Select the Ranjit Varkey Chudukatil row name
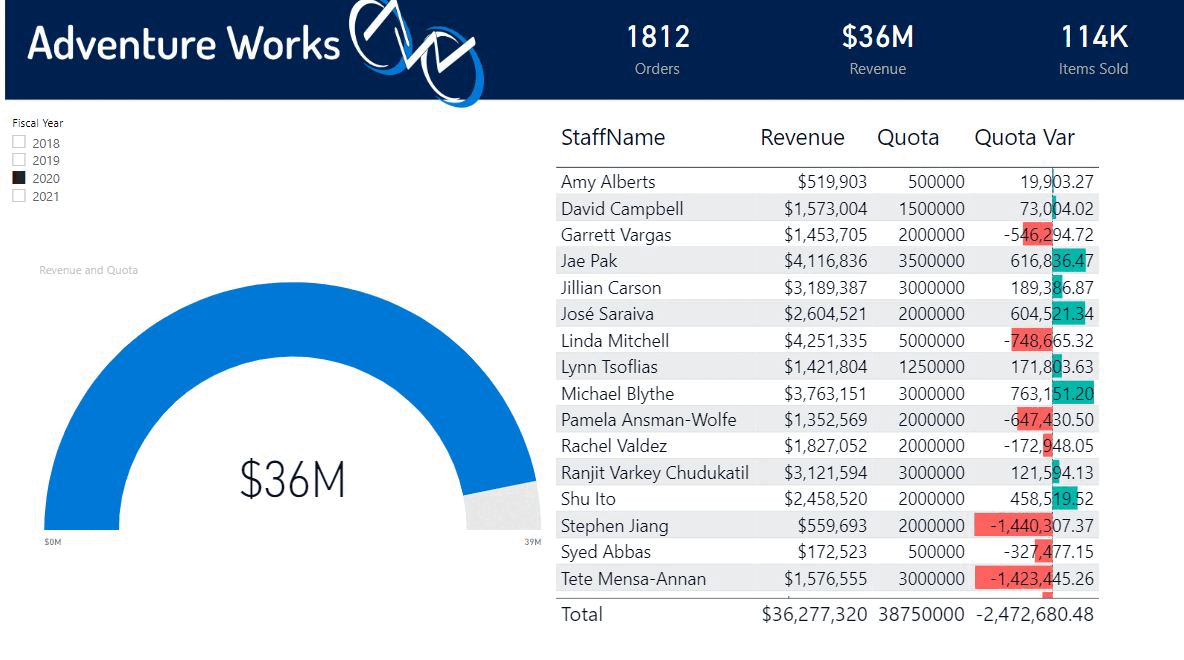Viewport: 1184px width, 660px height. (x=655, y=473)
